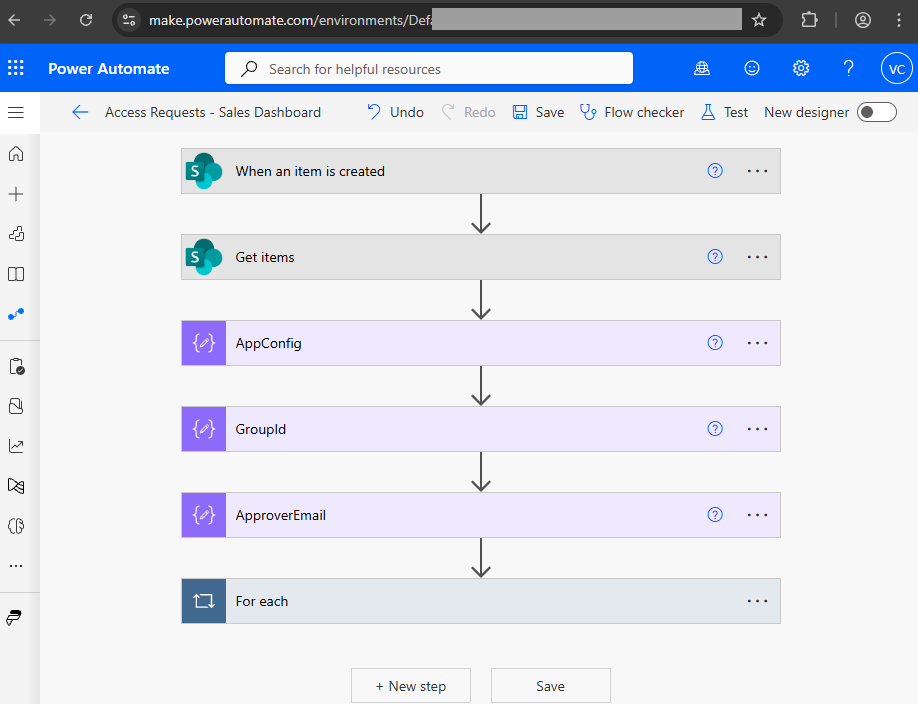918x704 pixels.
Task: Focus the Search for helpful resources box
Action: pos(429,69)
